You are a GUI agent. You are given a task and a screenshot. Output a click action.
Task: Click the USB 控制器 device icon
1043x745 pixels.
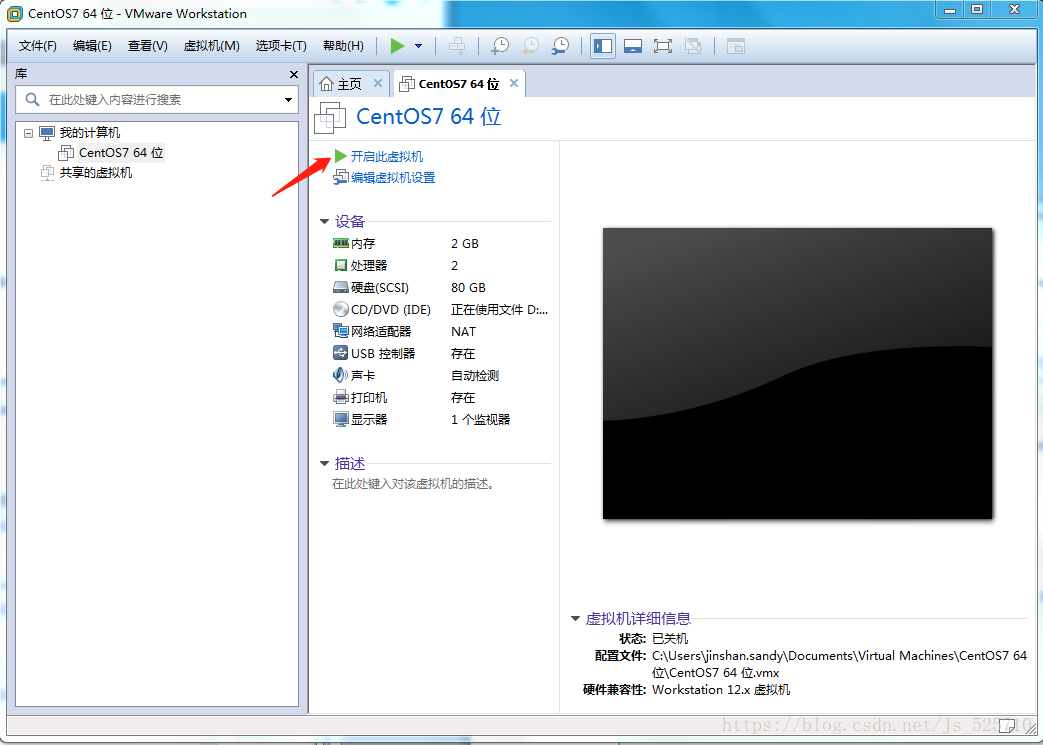341,353
